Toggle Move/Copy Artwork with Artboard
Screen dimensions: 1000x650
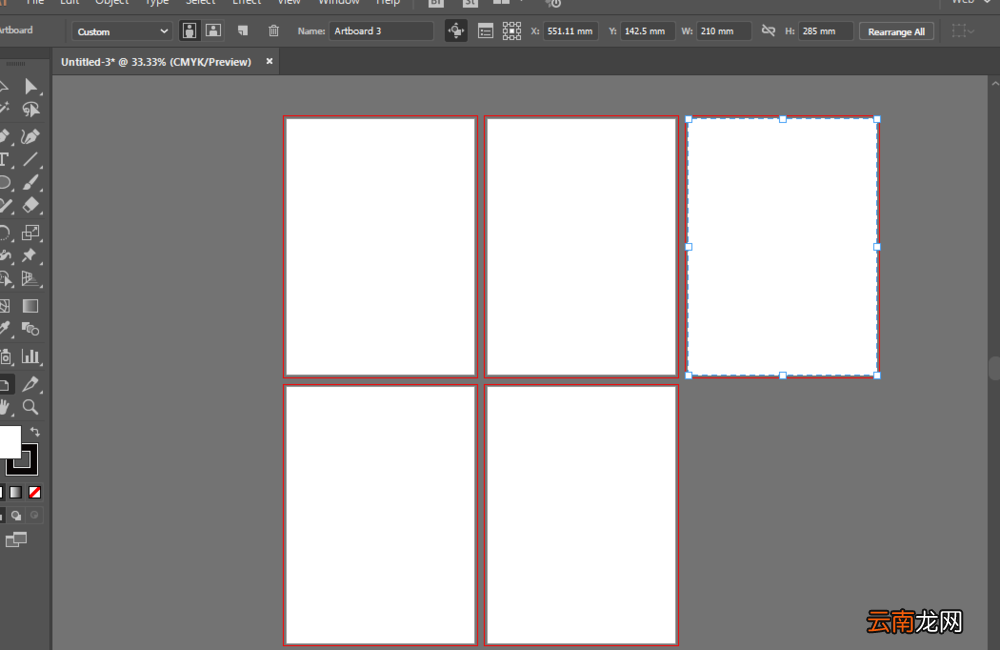pyautogui.click(x=456, y=31)
